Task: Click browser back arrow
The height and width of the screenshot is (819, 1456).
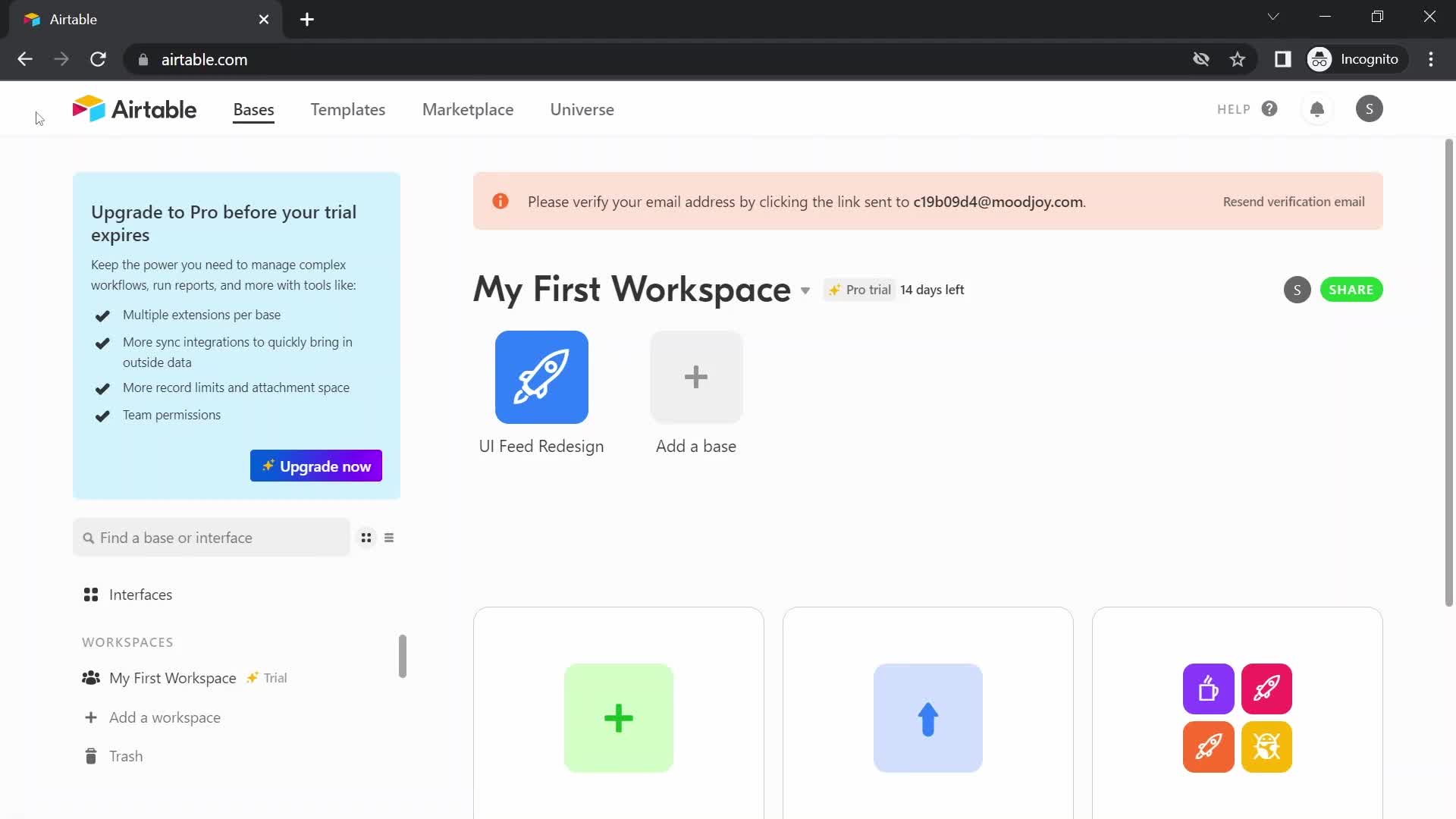Action: point(25,59)
